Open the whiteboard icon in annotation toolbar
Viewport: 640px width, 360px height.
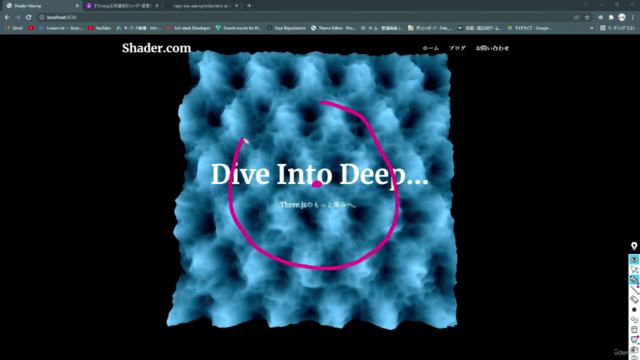[x=634, y=340]
